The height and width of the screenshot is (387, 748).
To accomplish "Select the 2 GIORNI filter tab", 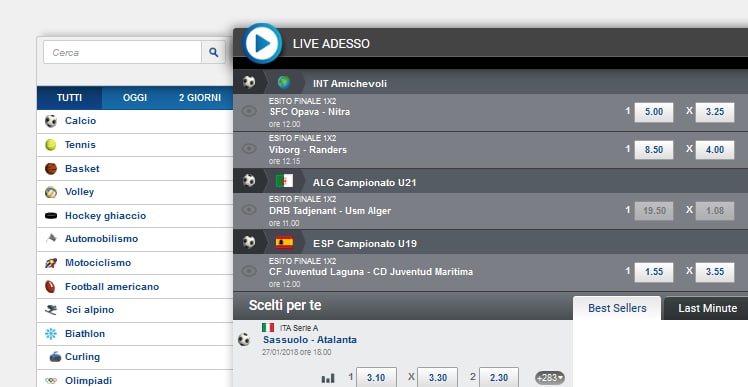I will (x=200, y=98).
